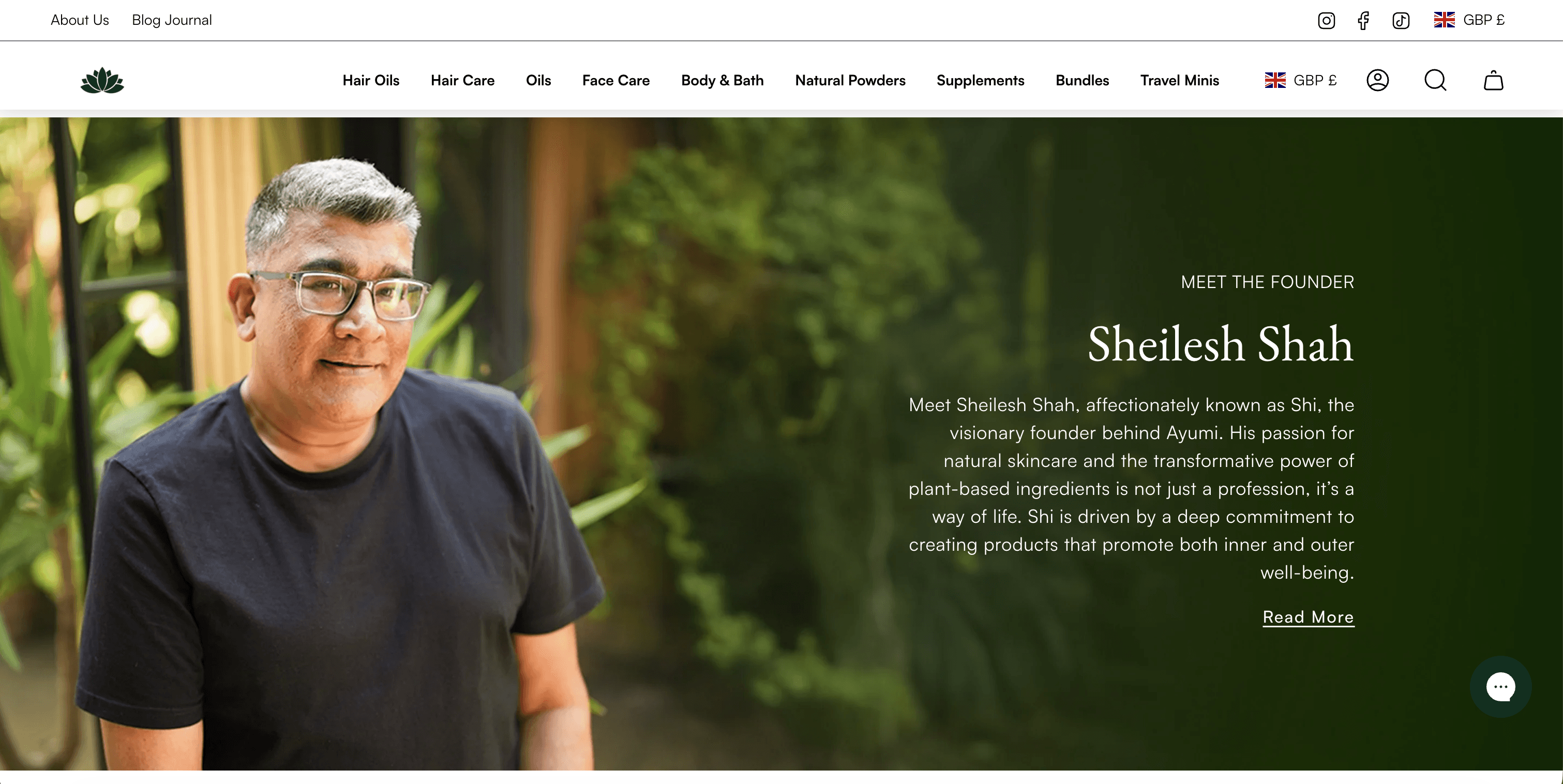The width and height of the screenshot is (1563, 784).
Task: Open the Supplements menu item
Action: pyautogui.click(x=980, y=80)
